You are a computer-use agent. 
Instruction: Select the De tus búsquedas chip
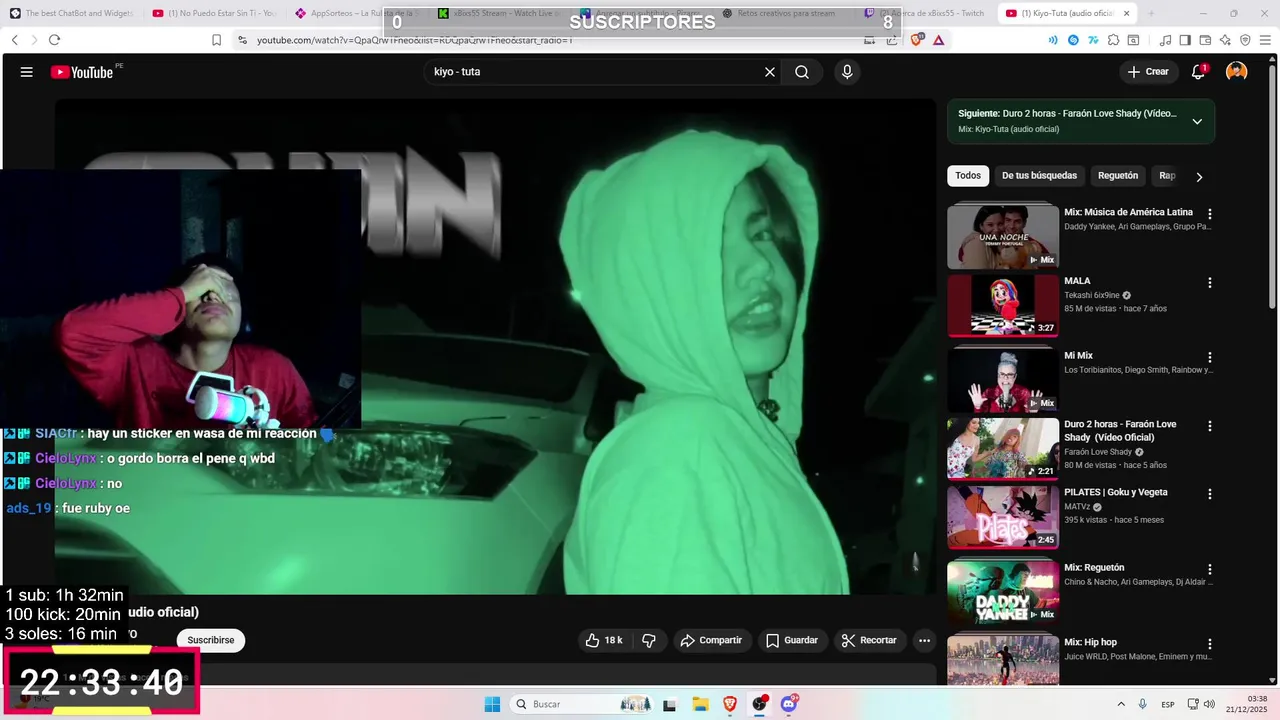(1039, 176)
